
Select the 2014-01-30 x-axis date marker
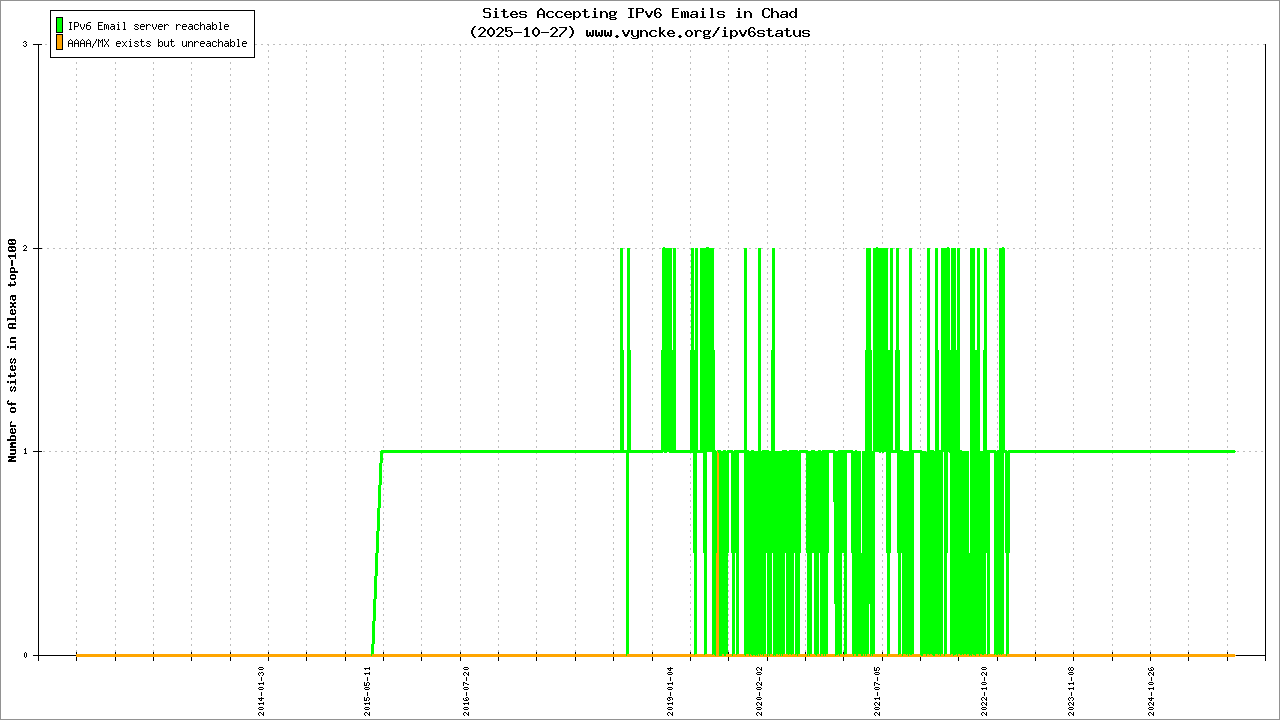point(262,690)
